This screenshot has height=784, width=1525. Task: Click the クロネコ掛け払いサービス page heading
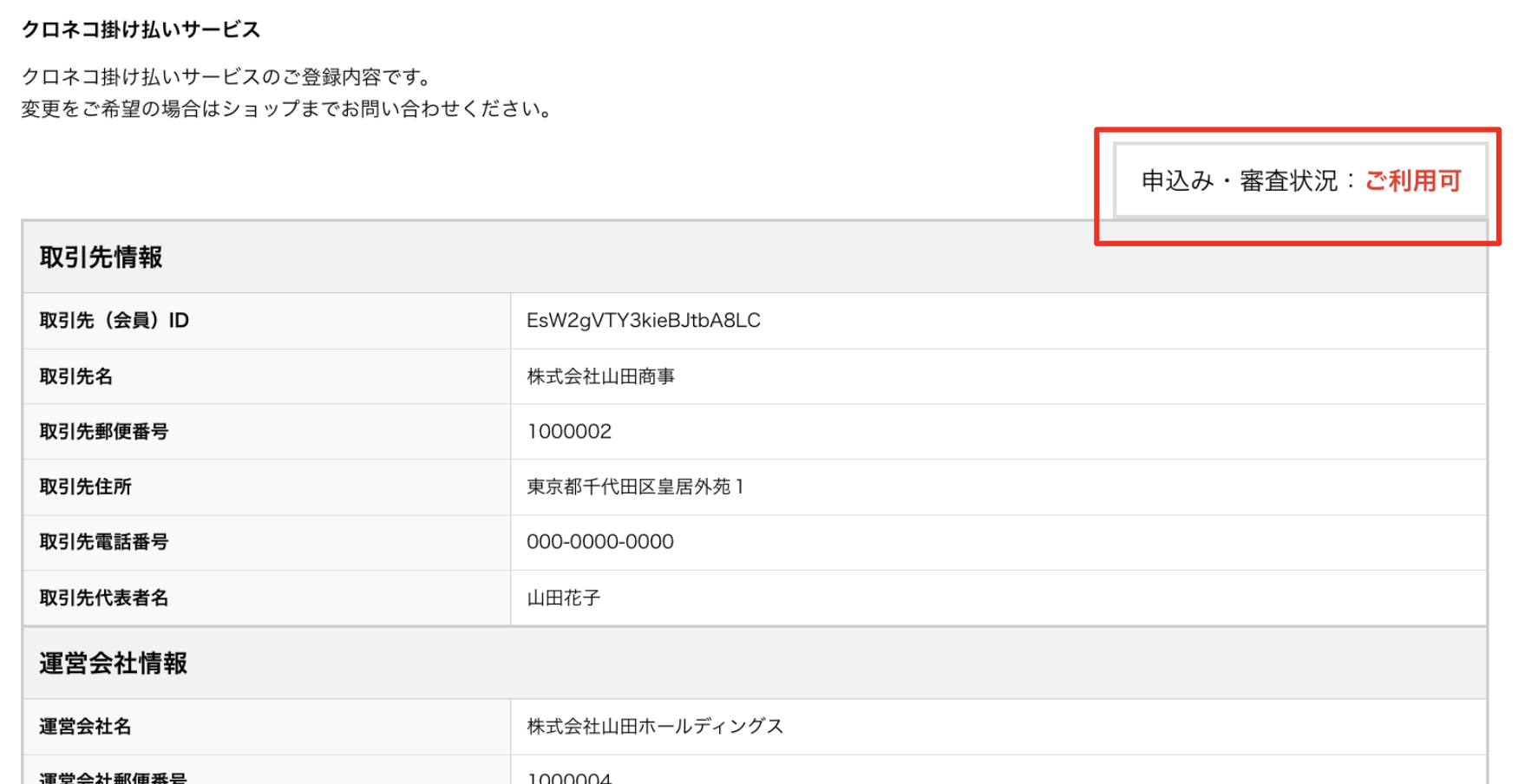coord(141,29)
